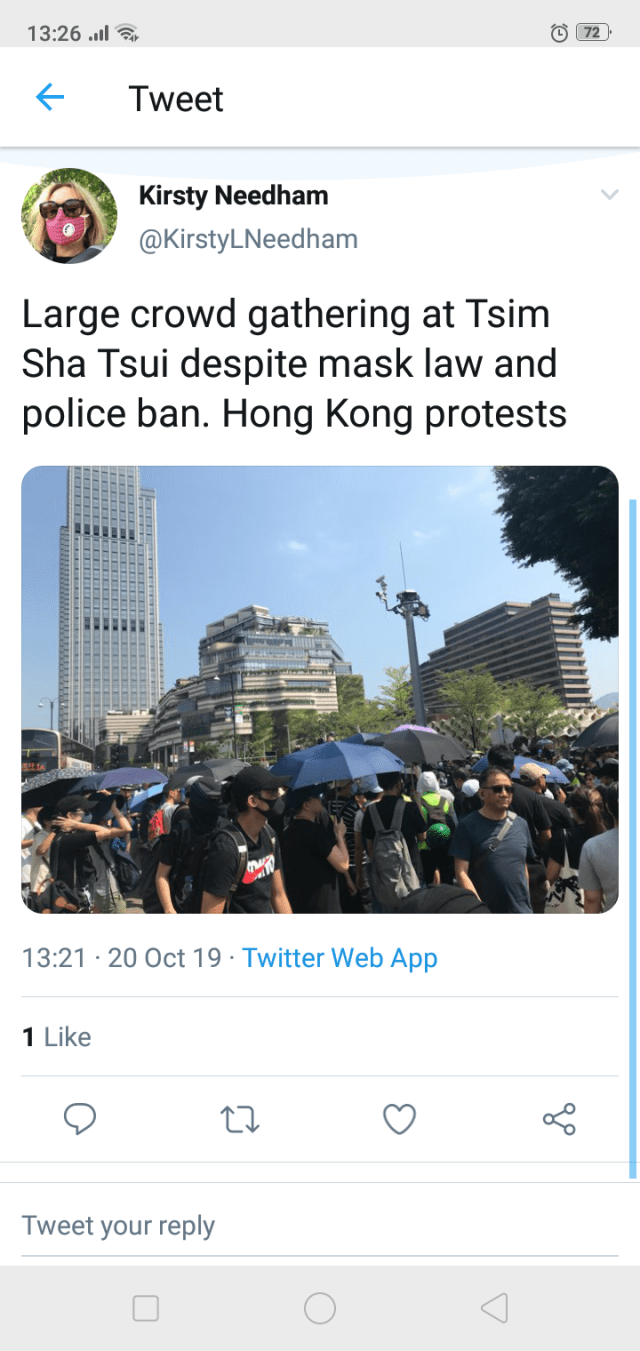Tap the blue scrollbar on right edge
640x1351 pixels.
click(x=632, y=838)
